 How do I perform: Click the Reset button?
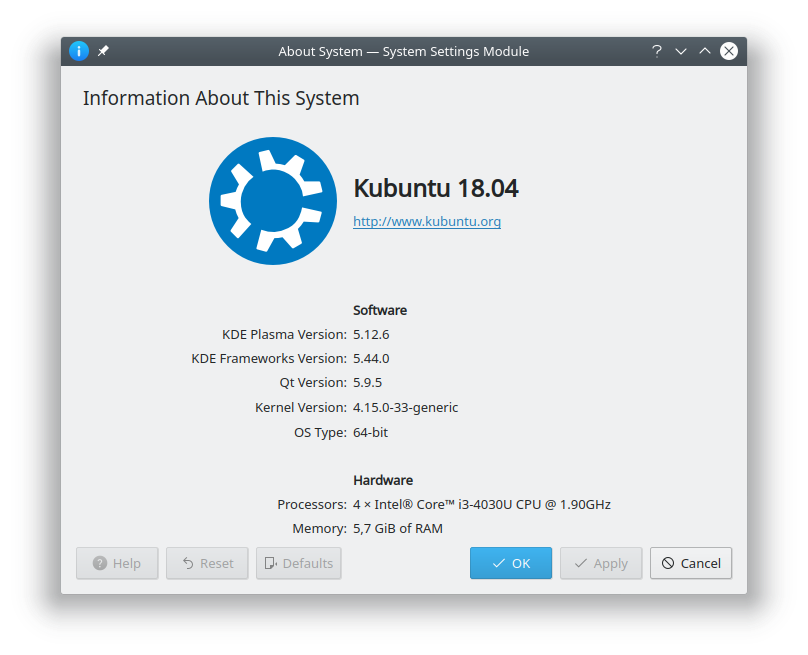pos(207,563)
